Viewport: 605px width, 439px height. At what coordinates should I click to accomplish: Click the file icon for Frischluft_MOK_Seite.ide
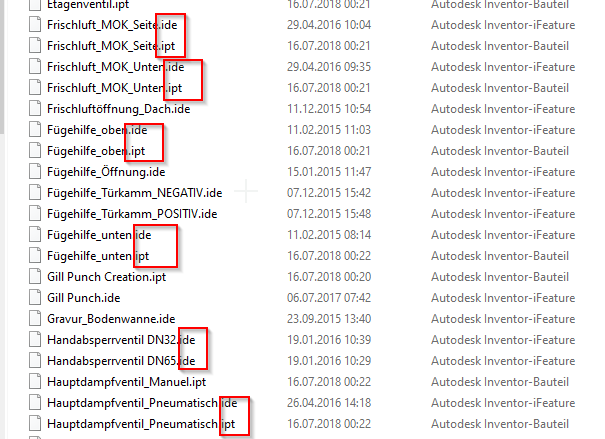[35, 25]
